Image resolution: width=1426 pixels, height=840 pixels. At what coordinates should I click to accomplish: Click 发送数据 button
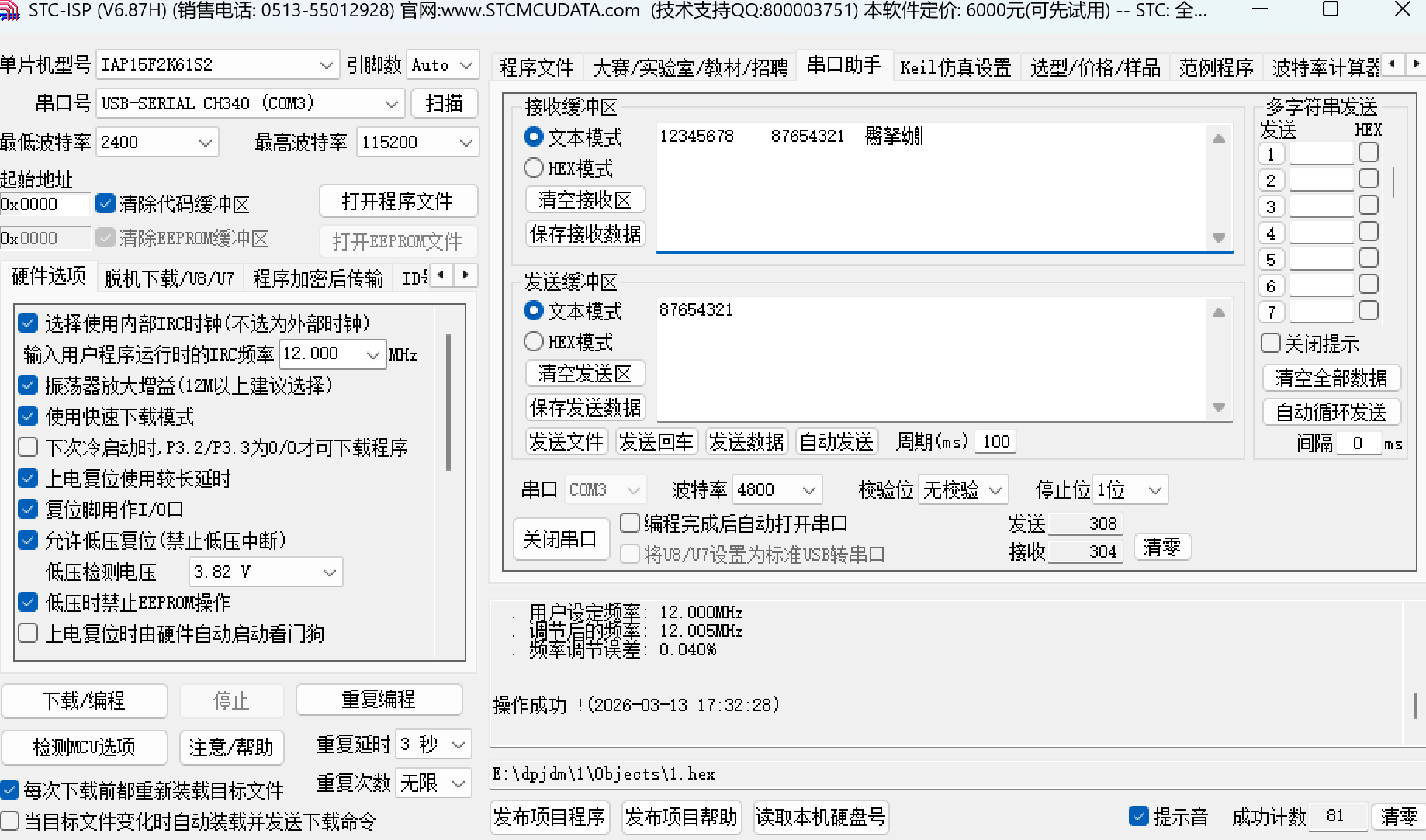click(746, 441)
